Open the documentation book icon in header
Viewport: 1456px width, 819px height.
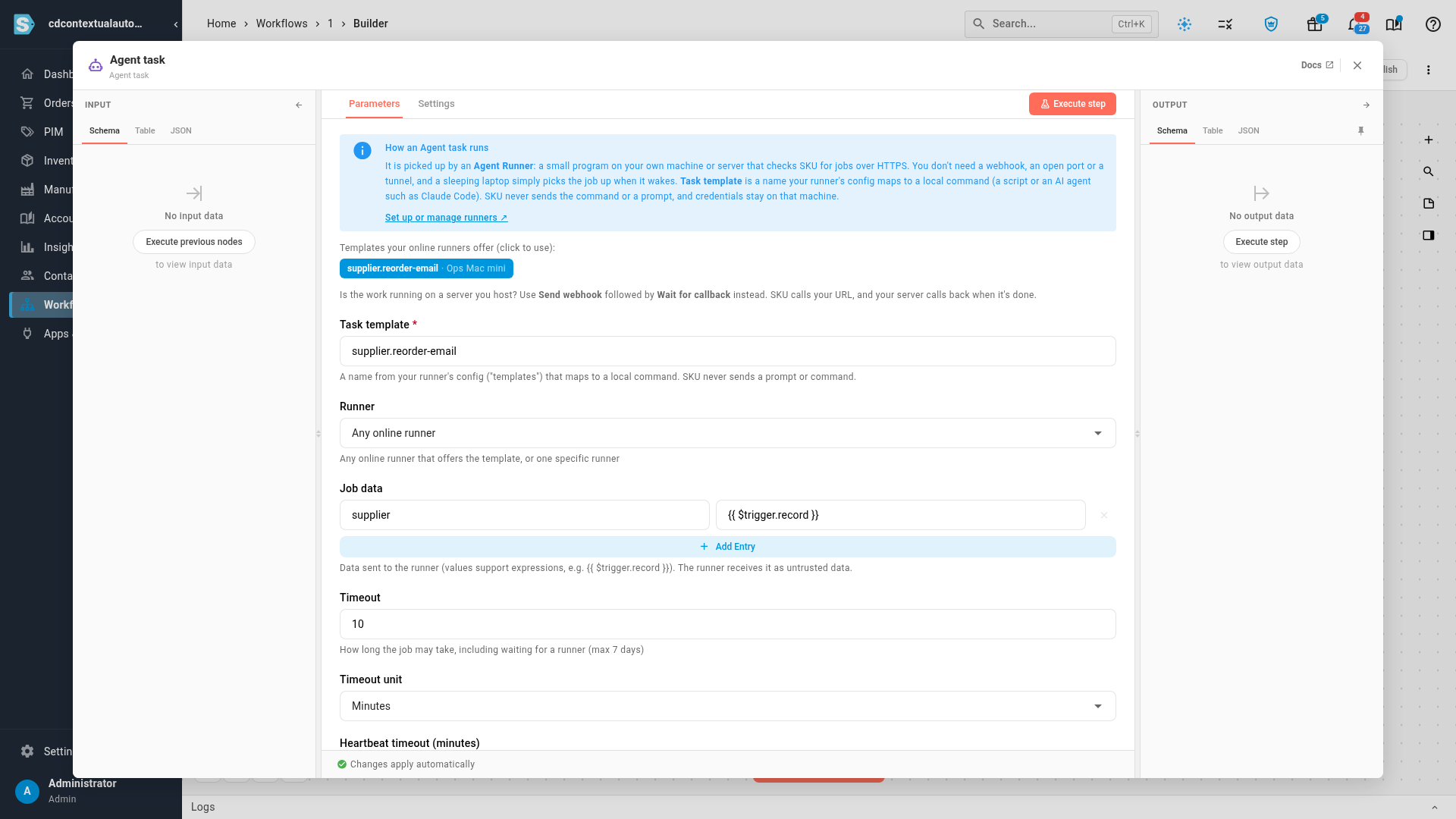(x=1394, y=24)
